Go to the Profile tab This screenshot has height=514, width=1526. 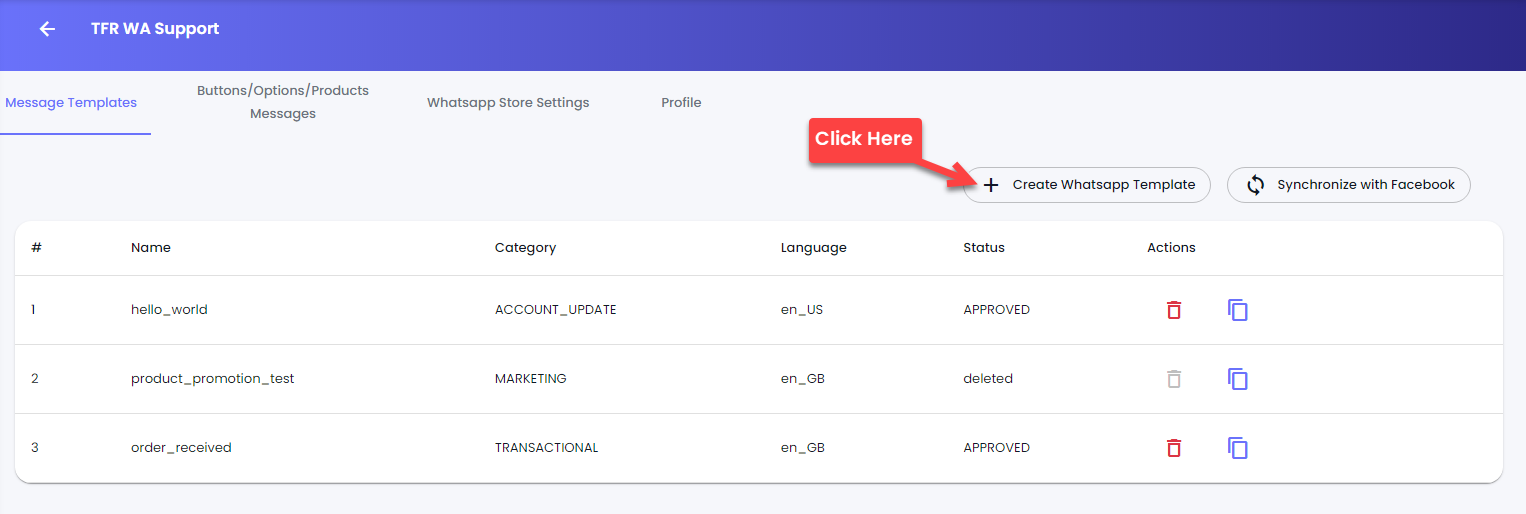pyautogui.click(x=681, y=102)
